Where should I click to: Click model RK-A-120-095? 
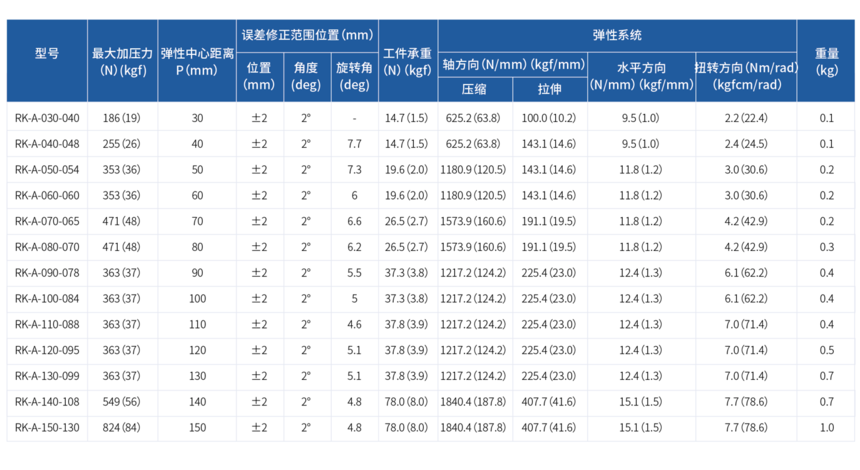tap(47, 350)
